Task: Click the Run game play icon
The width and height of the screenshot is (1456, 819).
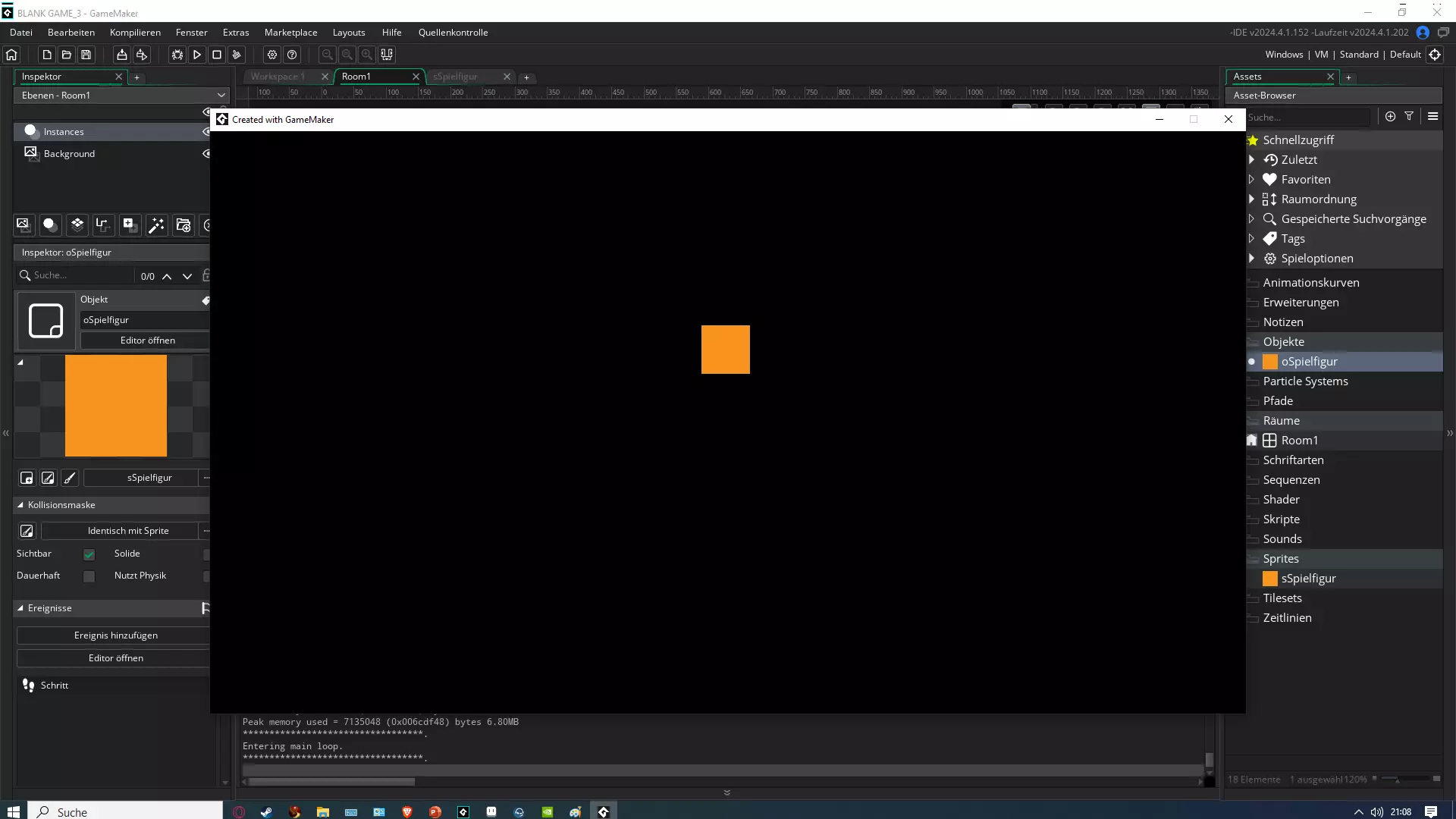Action: click(x=196, y=55)
